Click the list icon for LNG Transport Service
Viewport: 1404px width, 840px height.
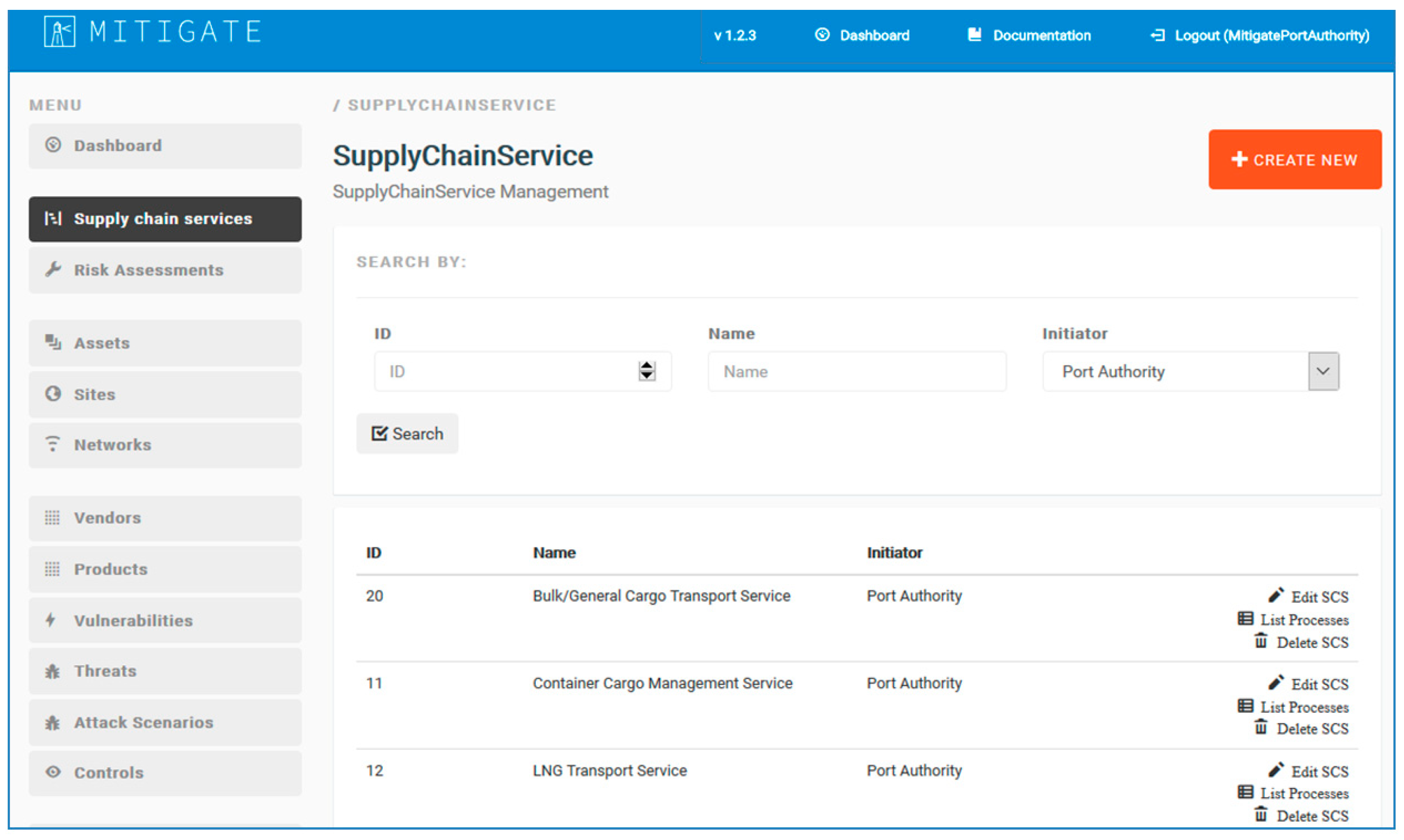[1245, 792]
